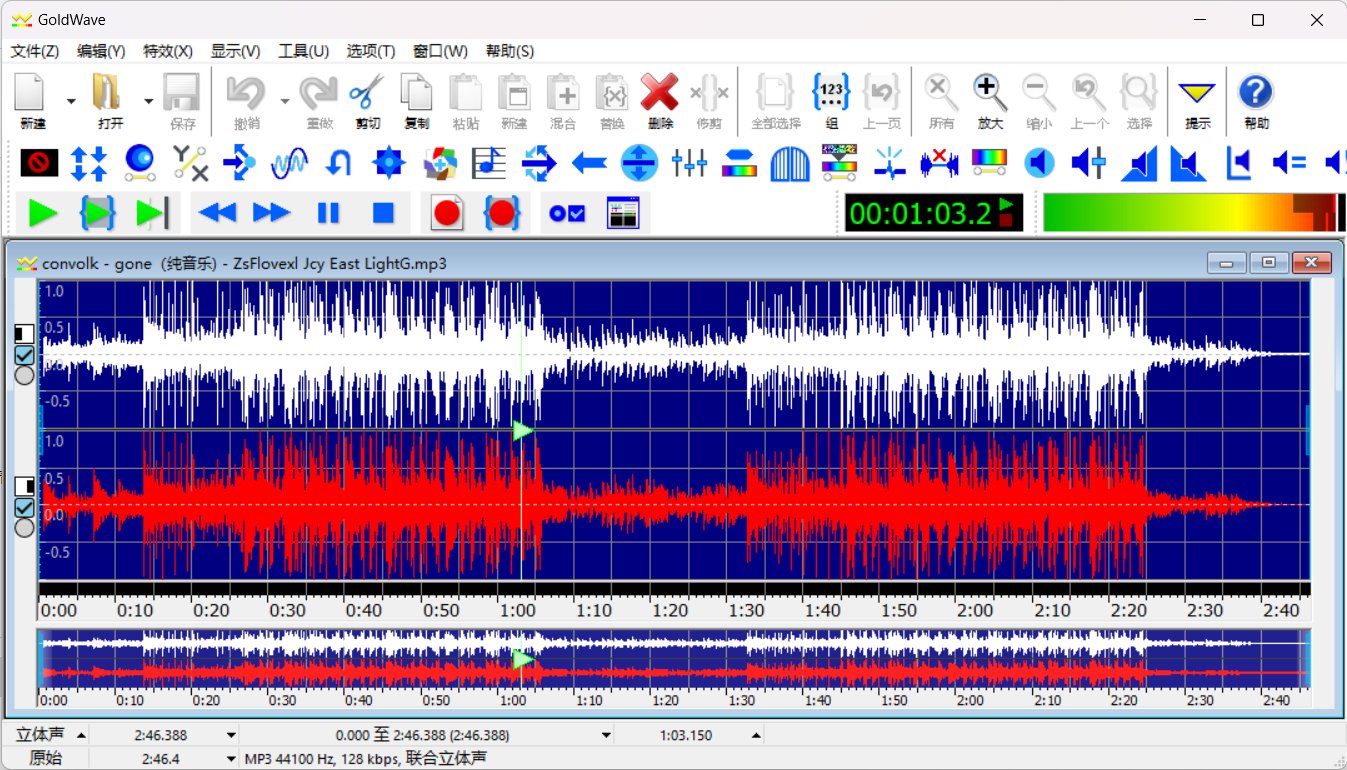Click the Zoom In (放大) magnifier icon
1347x770 pixels.
coord(989,101)
